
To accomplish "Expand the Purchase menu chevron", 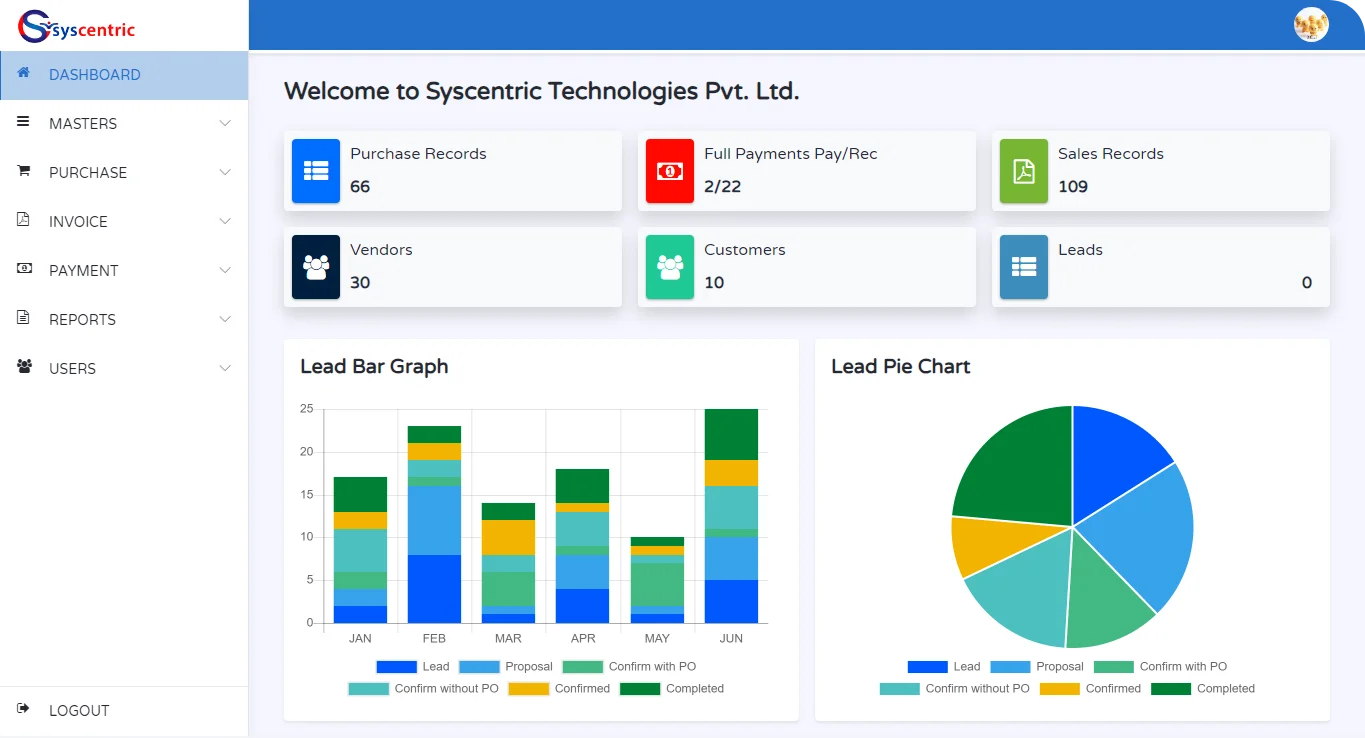I will click(x=225, y=172).
